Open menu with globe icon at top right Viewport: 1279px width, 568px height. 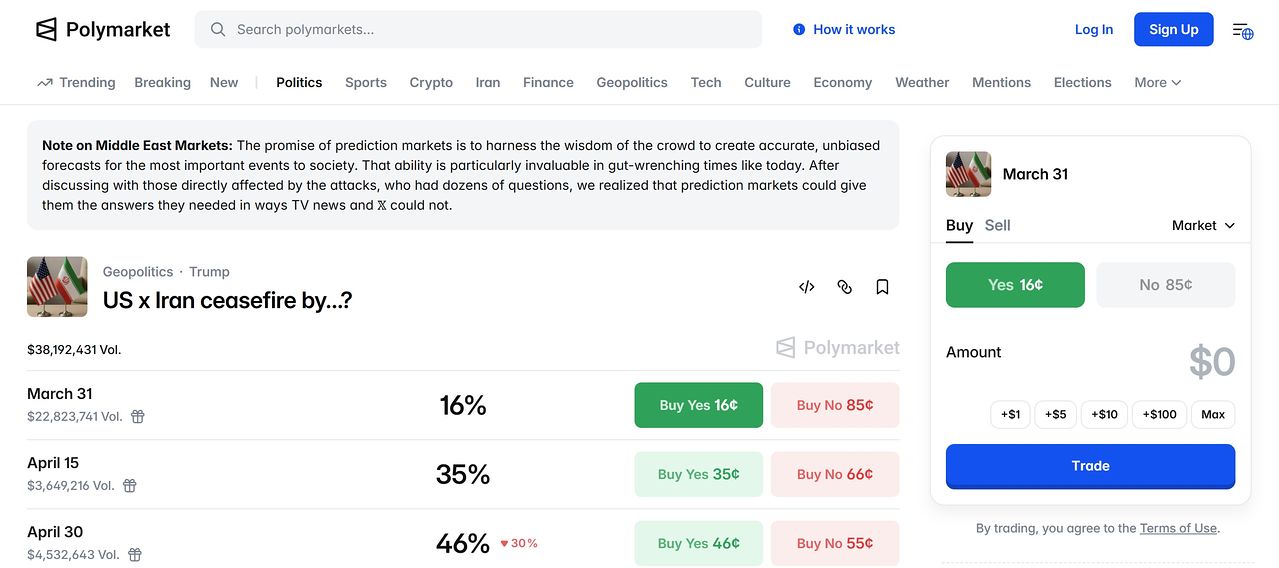(x=1242, y=31)
